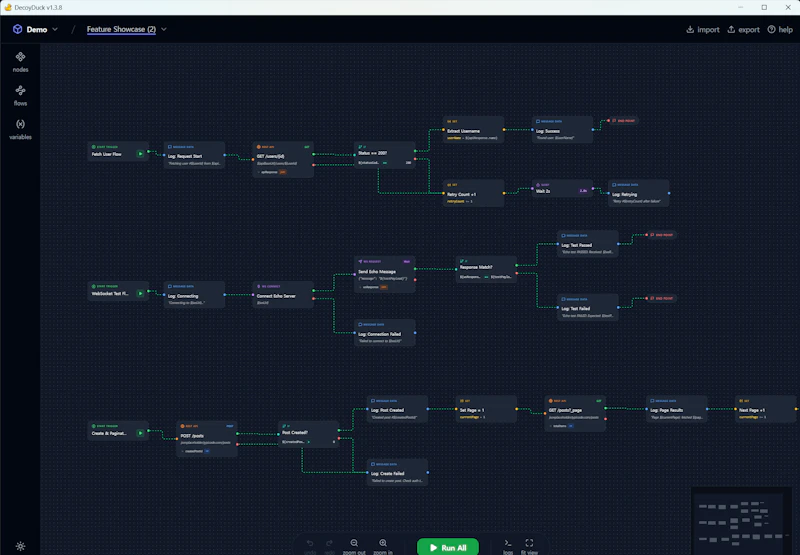Select the Extract Username set node
This screenshot has height=555, width=800.
point(473,130)
